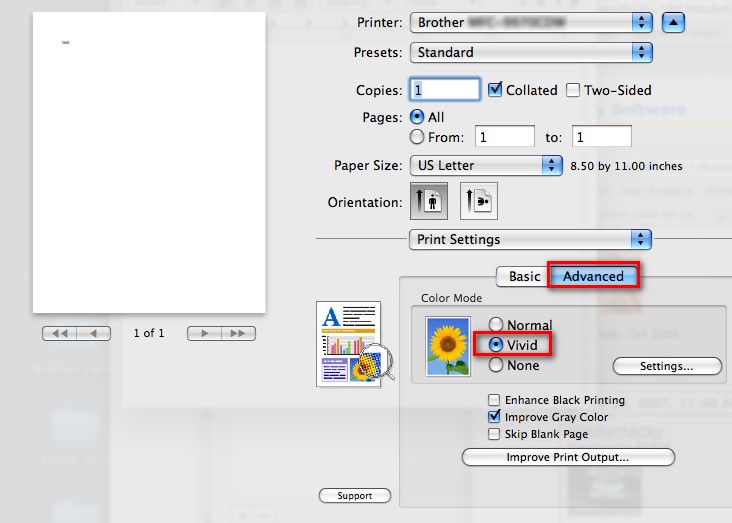Enable Enhance Black Printing
The image size is (732, 523).
[x=494, y=400]
